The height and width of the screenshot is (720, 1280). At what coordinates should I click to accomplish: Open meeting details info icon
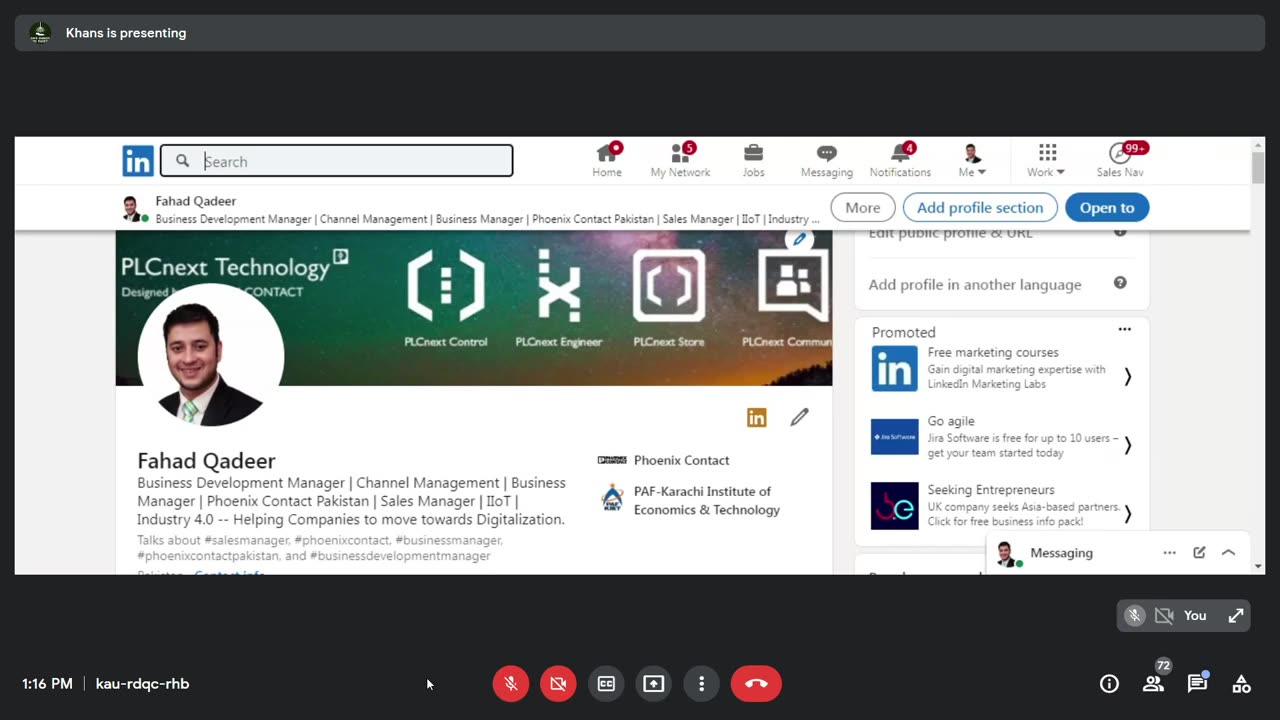(1109, 684)
